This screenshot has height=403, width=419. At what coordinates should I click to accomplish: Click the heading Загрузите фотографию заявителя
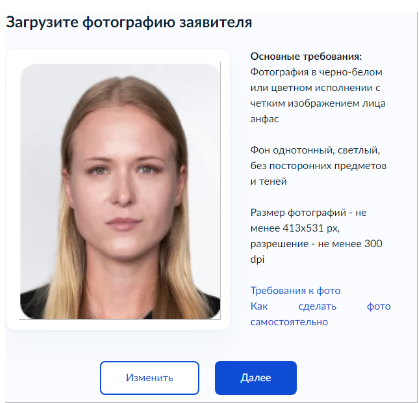pos(129,22)
